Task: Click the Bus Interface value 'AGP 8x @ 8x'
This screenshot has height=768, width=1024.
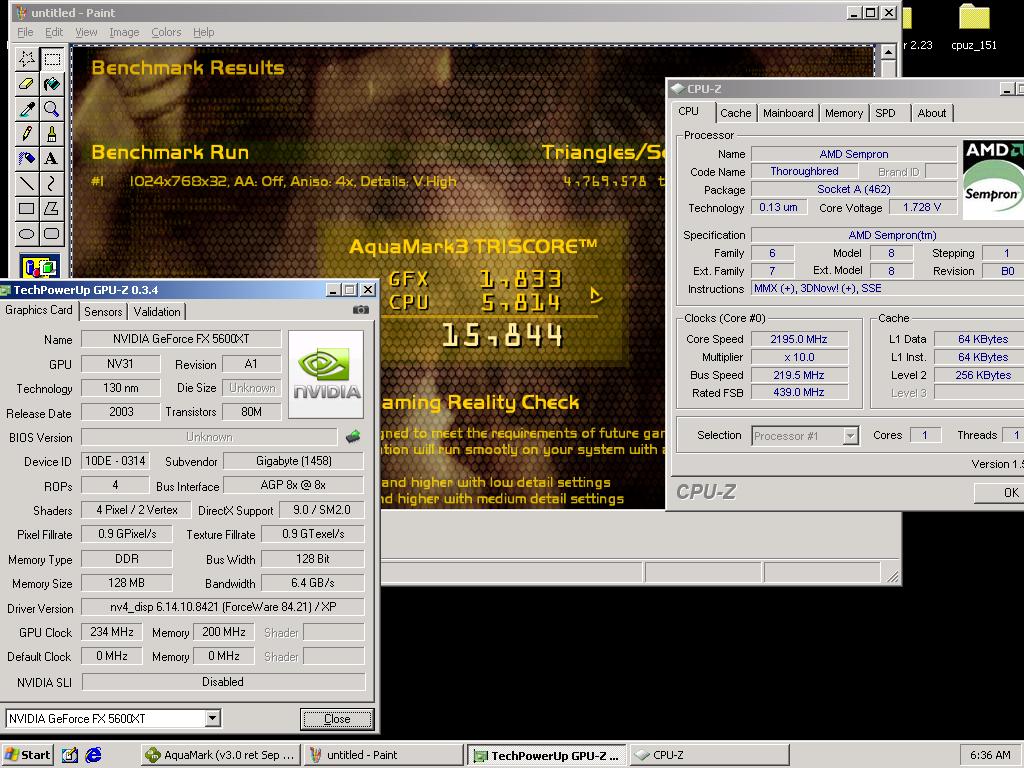Action: click(x=293, y=485)
